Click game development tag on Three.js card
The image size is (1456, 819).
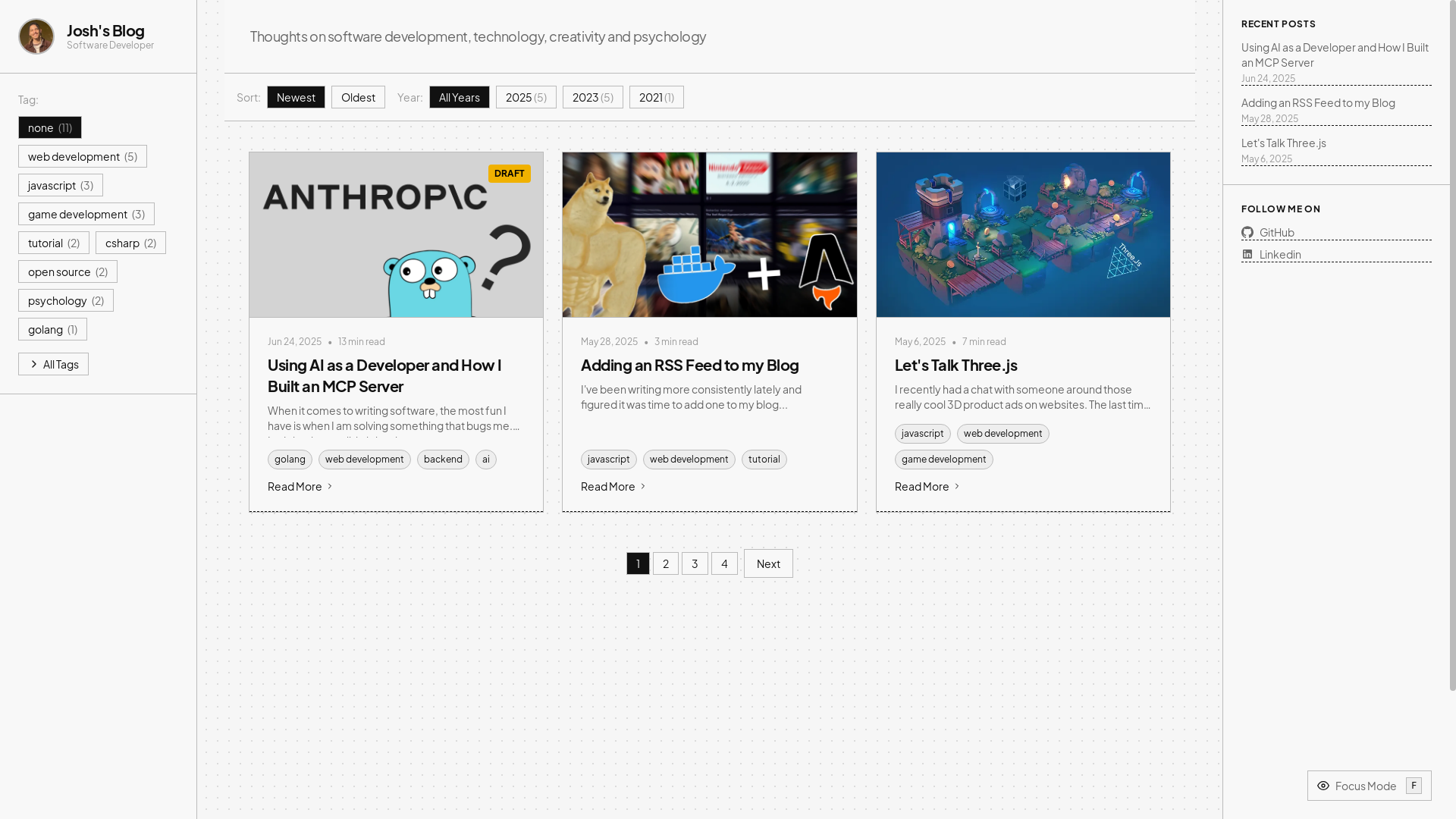coord(944,460)
